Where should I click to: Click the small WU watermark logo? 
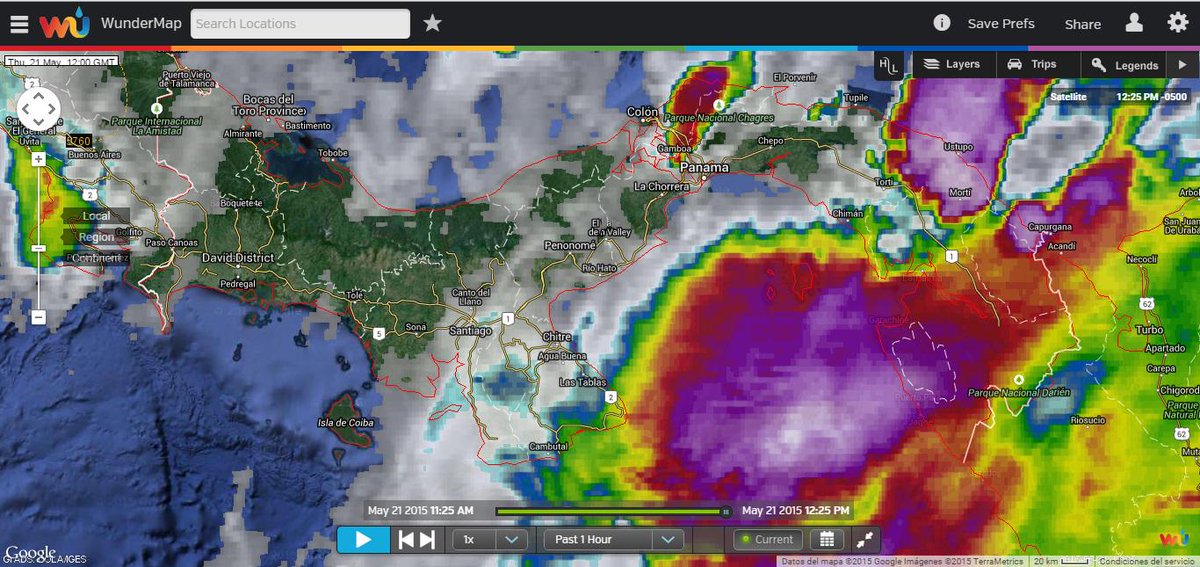coord(1174,539)
